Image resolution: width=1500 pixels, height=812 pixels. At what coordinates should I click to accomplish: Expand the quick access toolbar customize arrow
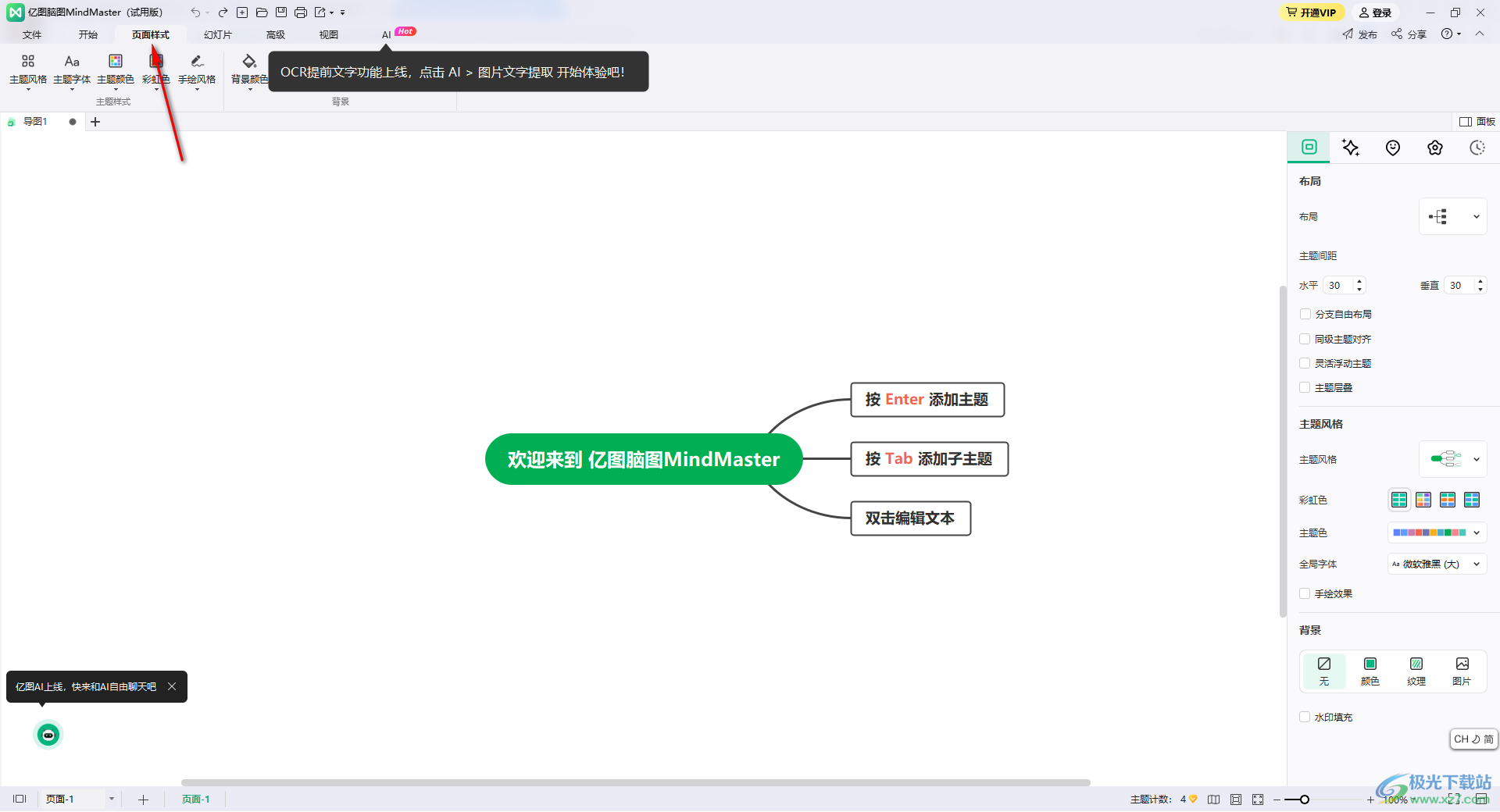[343, 12]
